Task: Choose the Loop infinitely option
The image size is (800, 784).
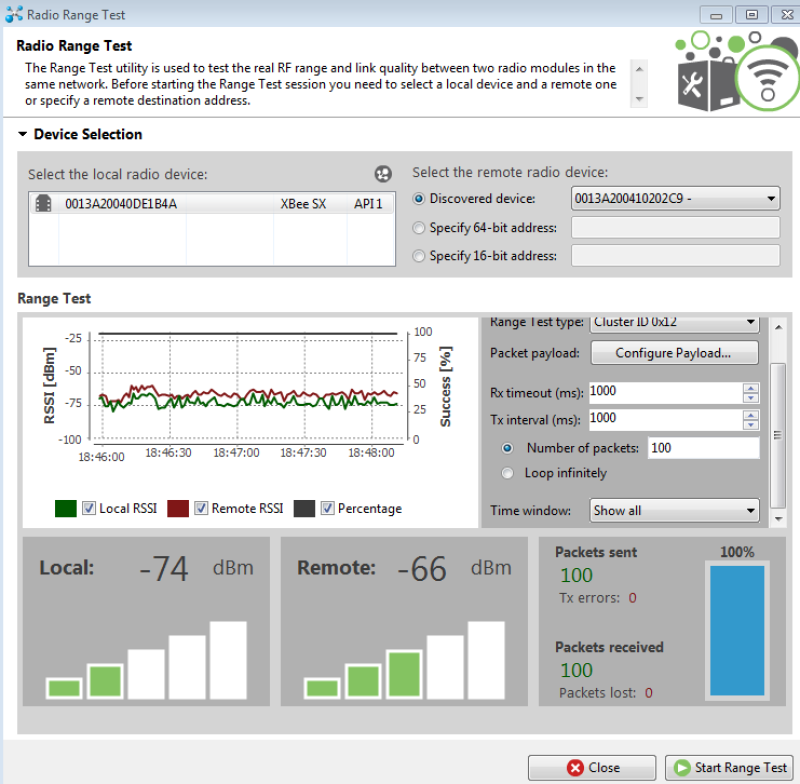Action: (x=507, y=473)
